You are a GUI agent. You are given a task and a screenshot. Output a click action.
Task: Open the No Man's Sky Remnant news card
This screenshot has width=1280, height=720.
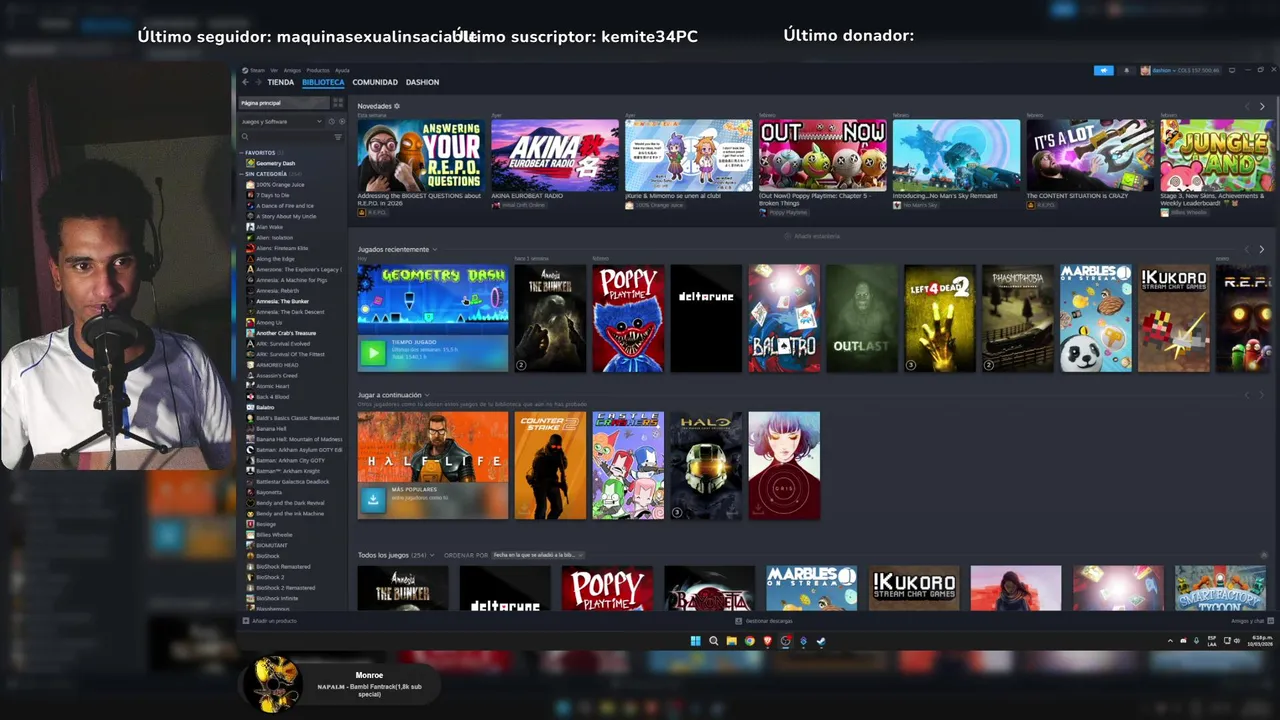tap(956, 156)
